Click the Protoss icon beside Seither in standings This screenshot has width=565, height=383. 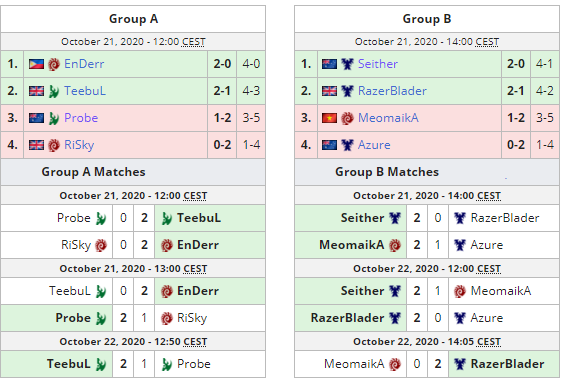[x=347, y=64]
